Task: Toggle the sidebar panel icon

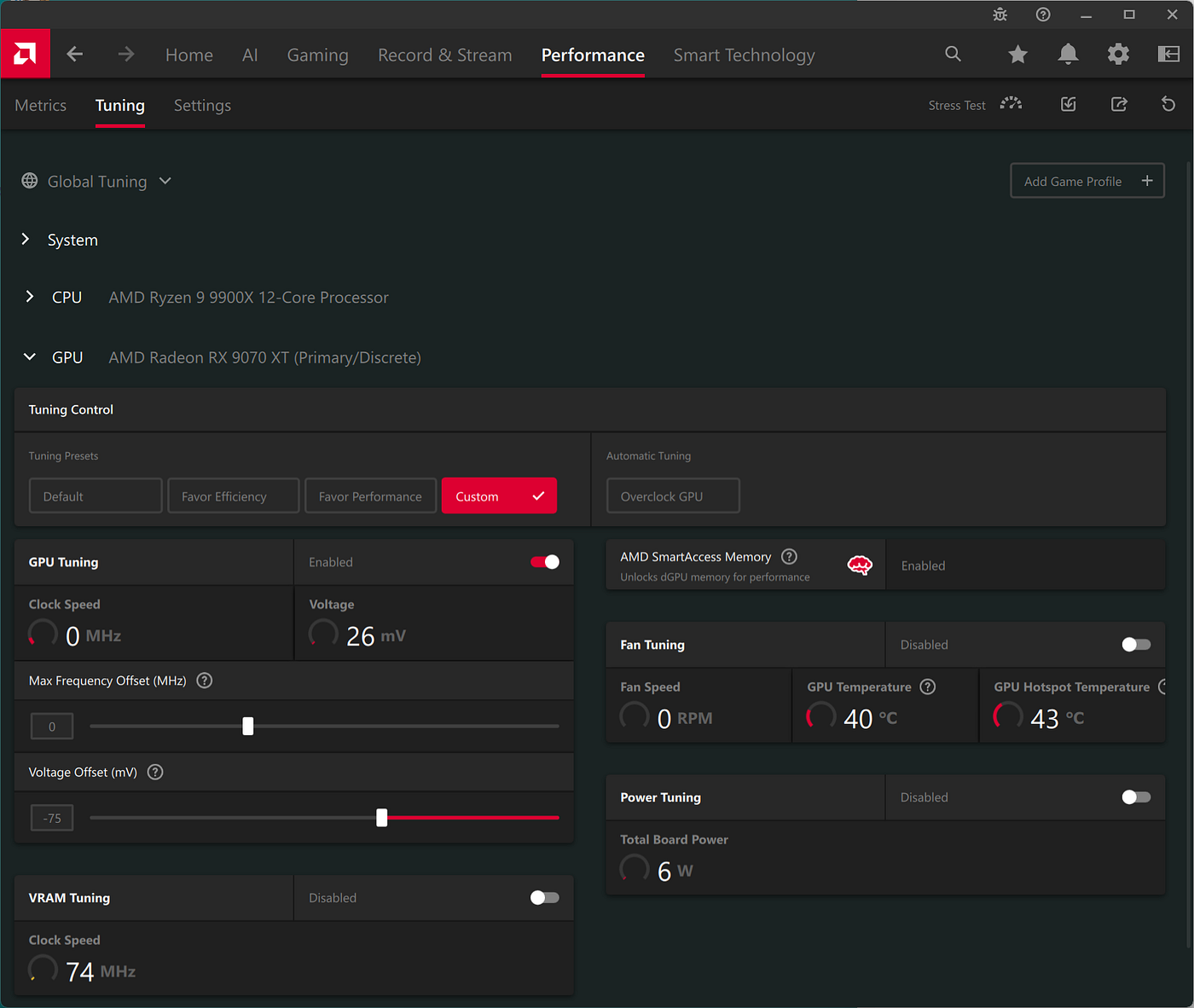Action: (x=1168, y=55)
